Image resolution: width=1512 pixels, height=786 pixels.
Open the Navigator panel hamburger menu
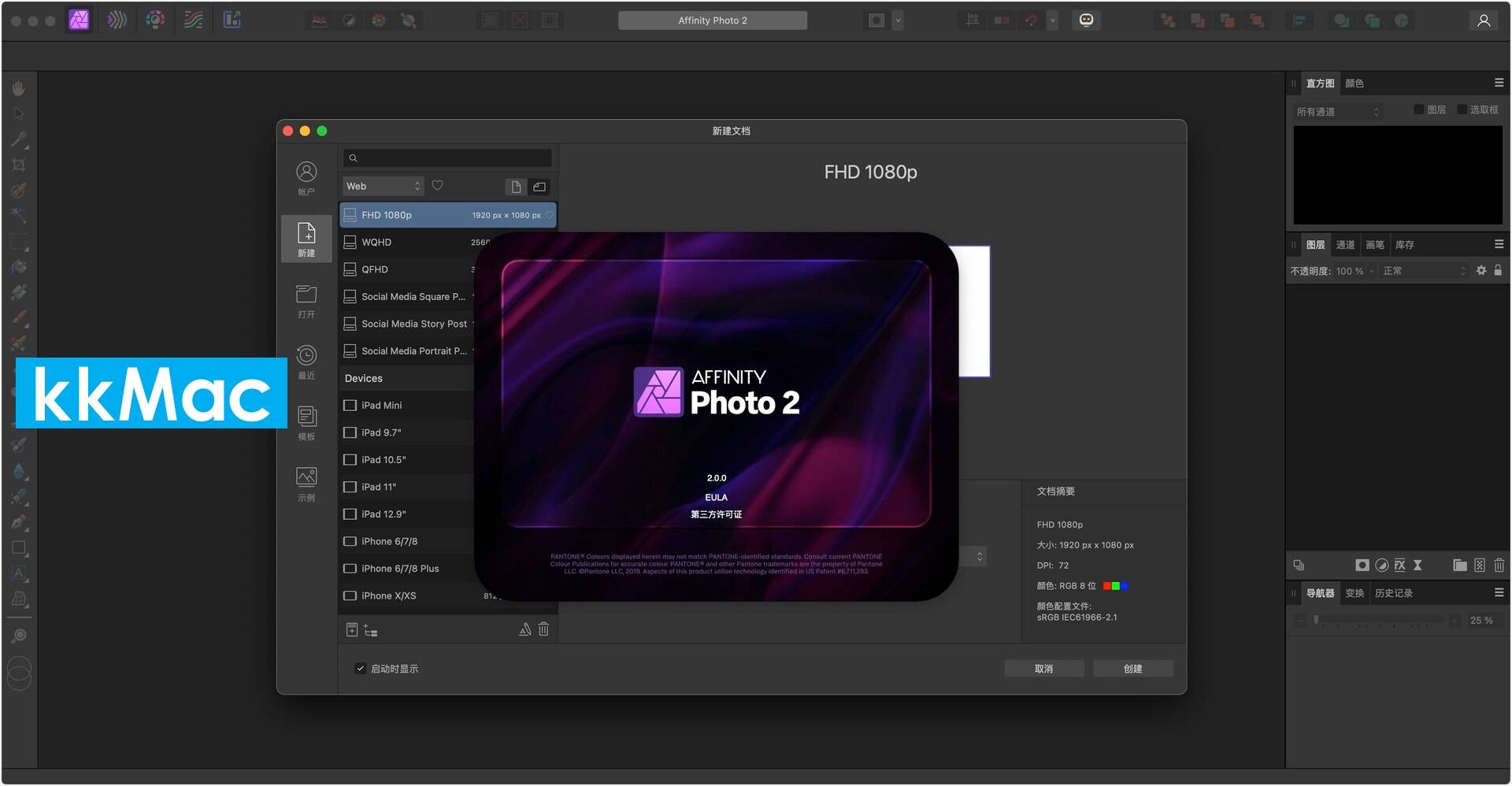[1499, 592]
